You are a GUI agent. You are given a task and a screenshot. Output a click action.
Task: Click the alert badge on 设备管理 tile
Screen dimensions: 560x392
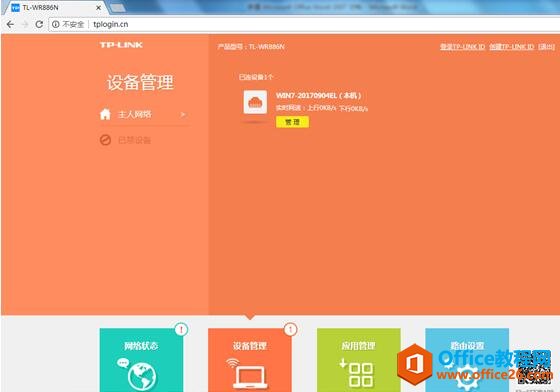click(290, 329)
